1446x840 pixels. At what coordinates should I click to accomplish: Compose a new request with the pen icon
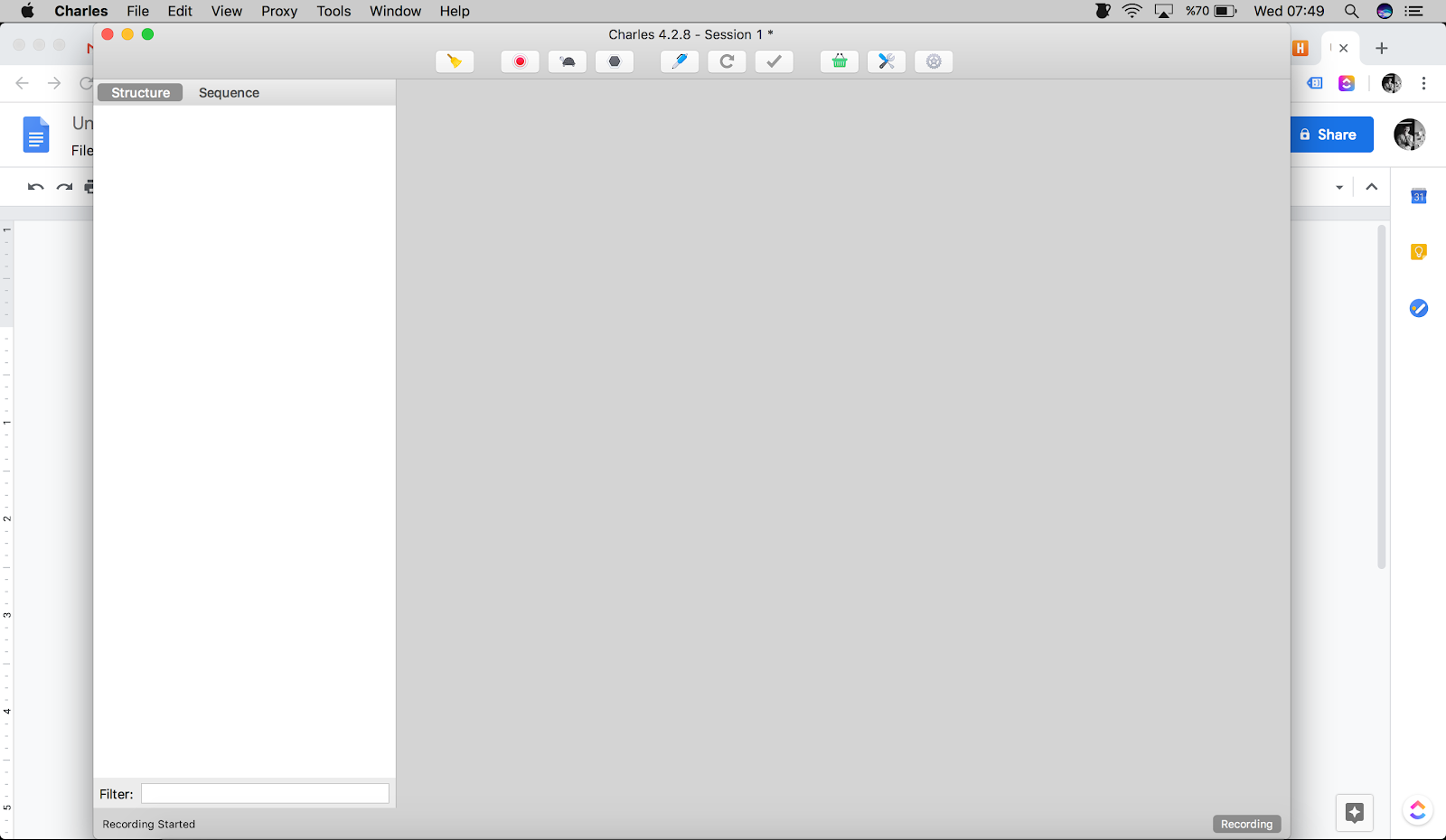tap(680, 61)
